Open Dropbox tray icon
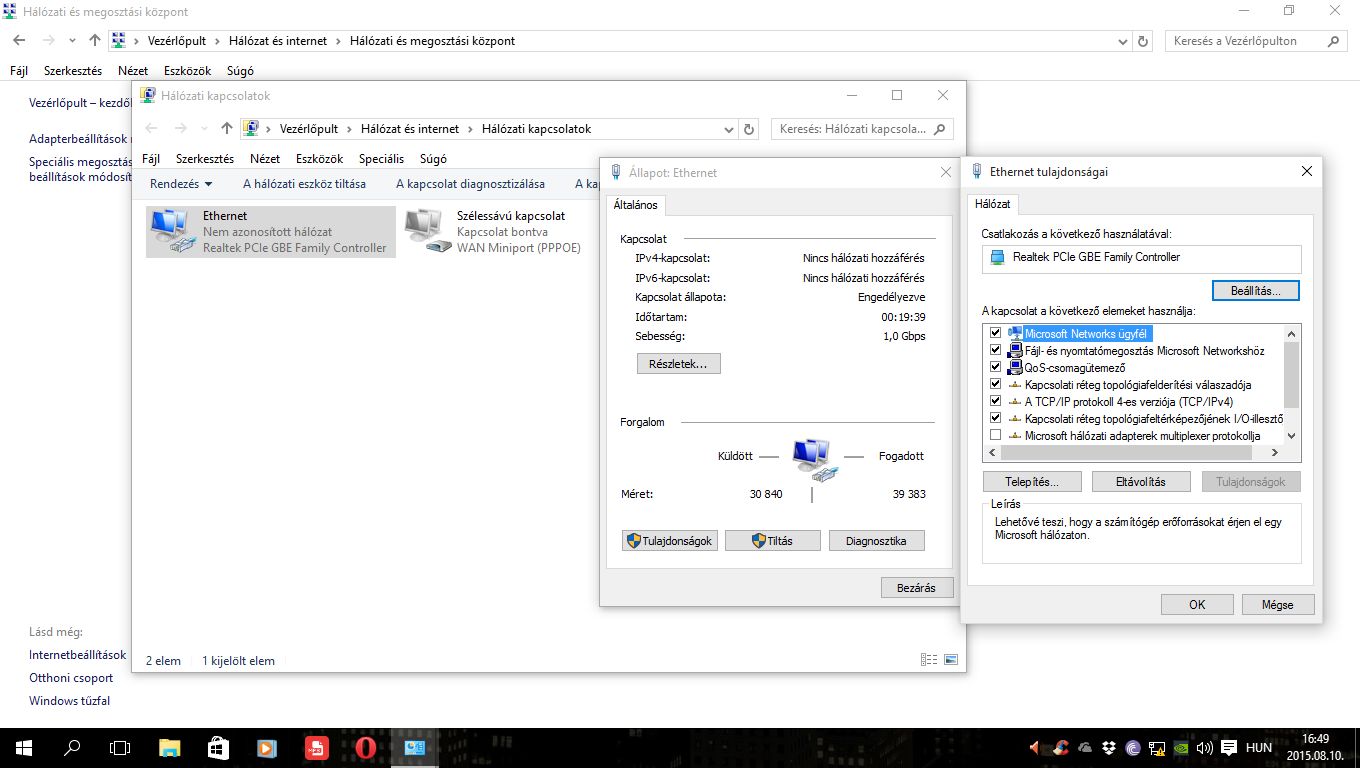The height and width of the screenshot is (768, 1360). [x=1109, y=747]
